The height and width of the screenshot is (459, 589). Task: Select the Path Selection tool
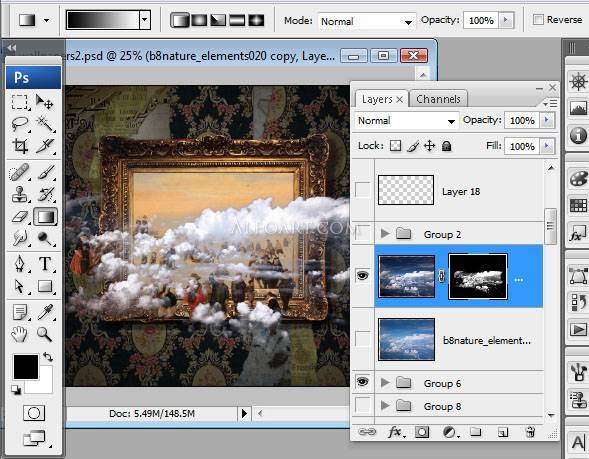pyautogui.click(x=20, y=286)
